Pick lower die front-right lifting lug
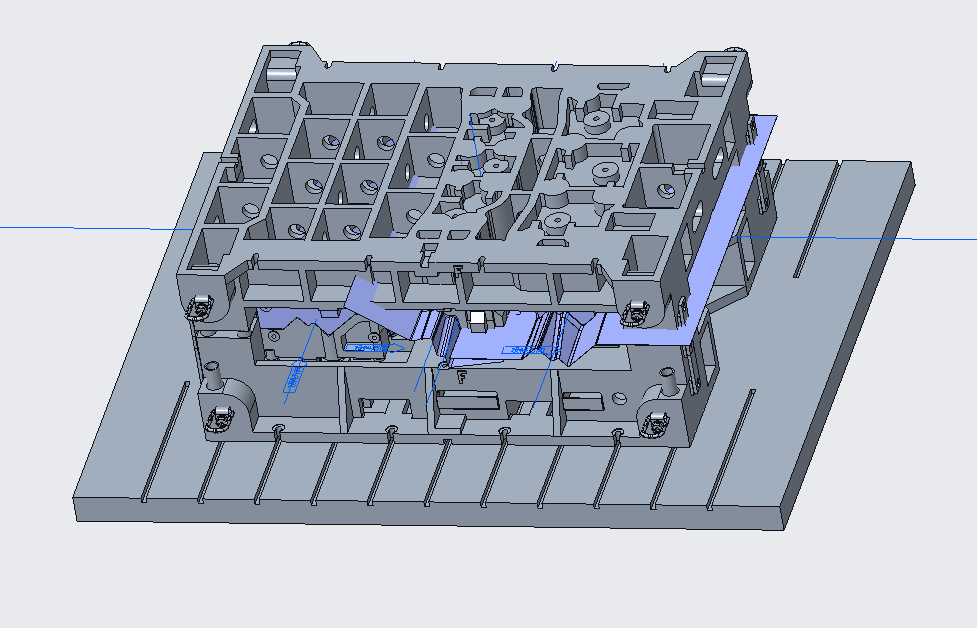Screen dimensions: 977x628 coord(654,424)
